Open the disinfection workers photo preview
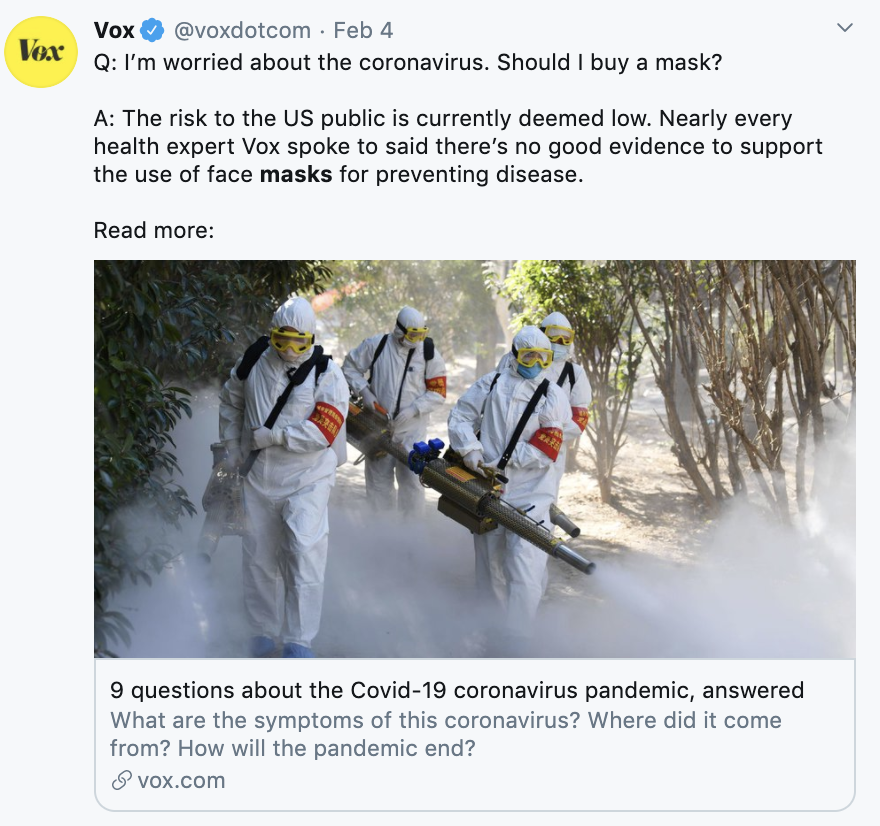880x826 pixels. pyautogui.click(x=475, y=458)
